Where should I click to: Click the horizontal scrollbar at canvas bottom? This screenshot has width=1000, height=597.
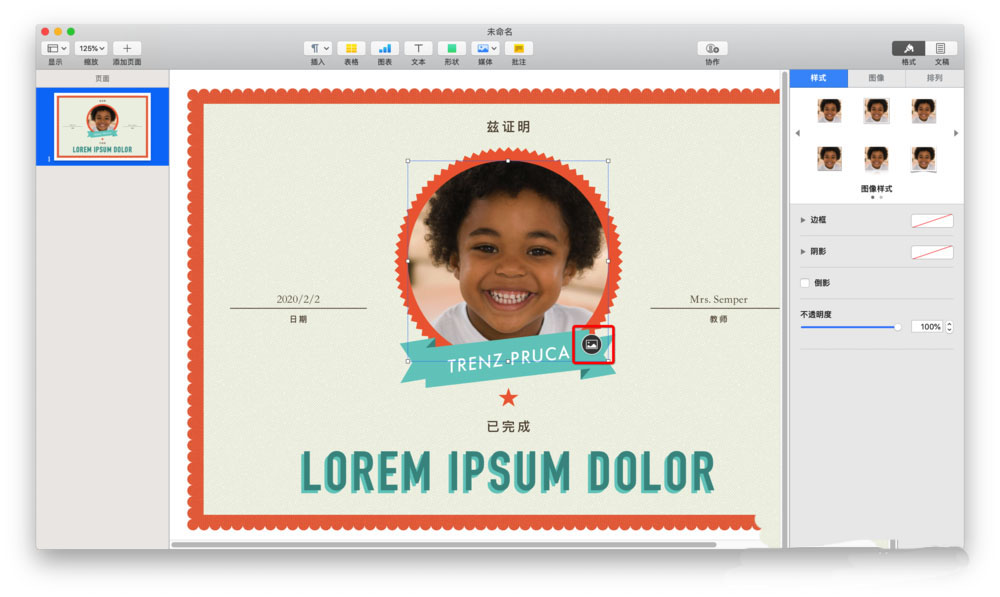(443, 545)
